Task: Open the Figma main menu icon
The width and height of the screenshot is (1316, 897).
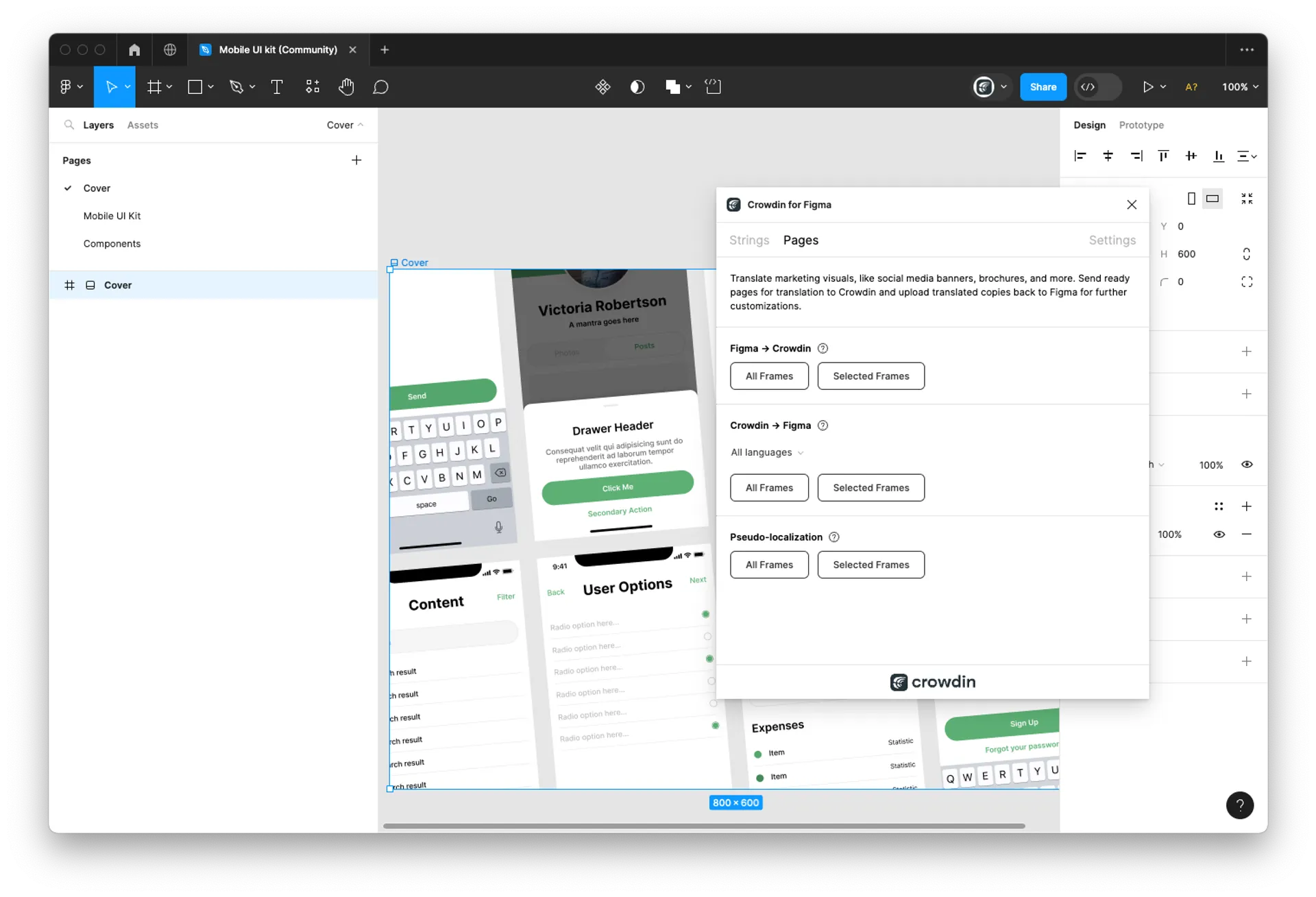Action: coord(66,87)
